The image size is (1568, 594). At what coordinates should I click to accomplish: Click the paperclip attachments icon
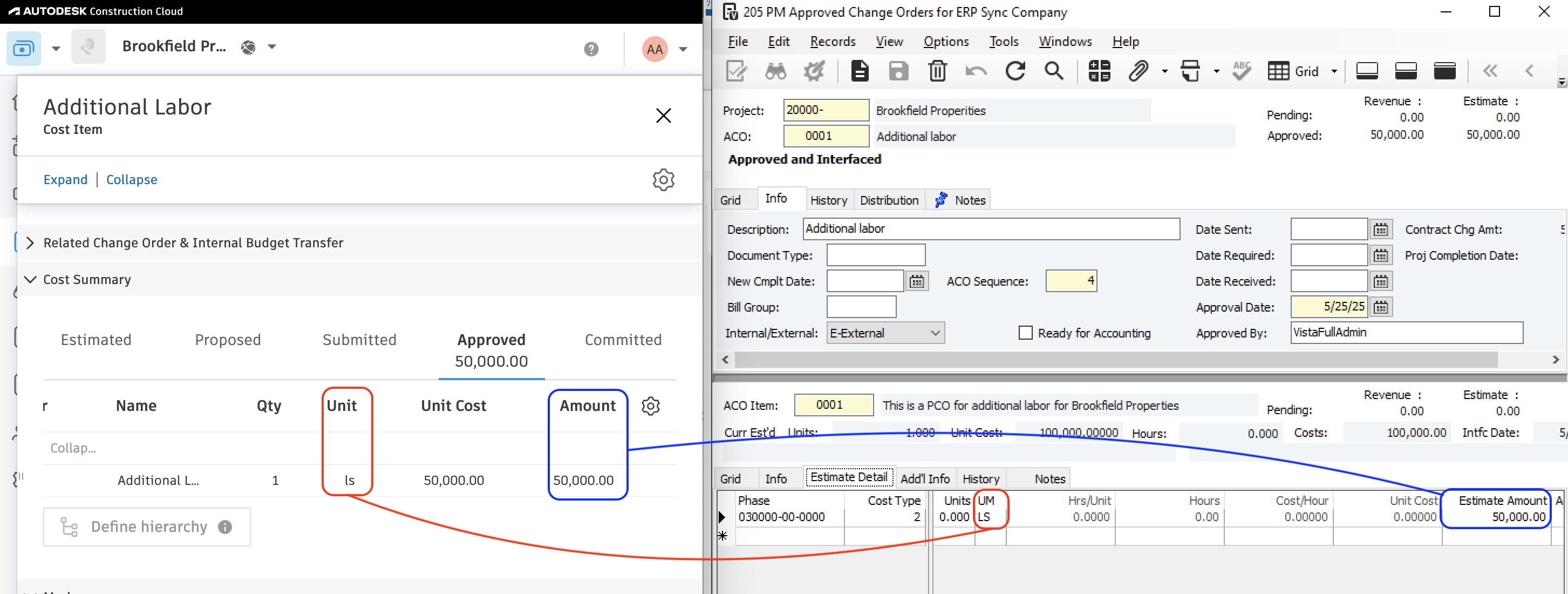pyautogui.click(x=1138, y=71)
